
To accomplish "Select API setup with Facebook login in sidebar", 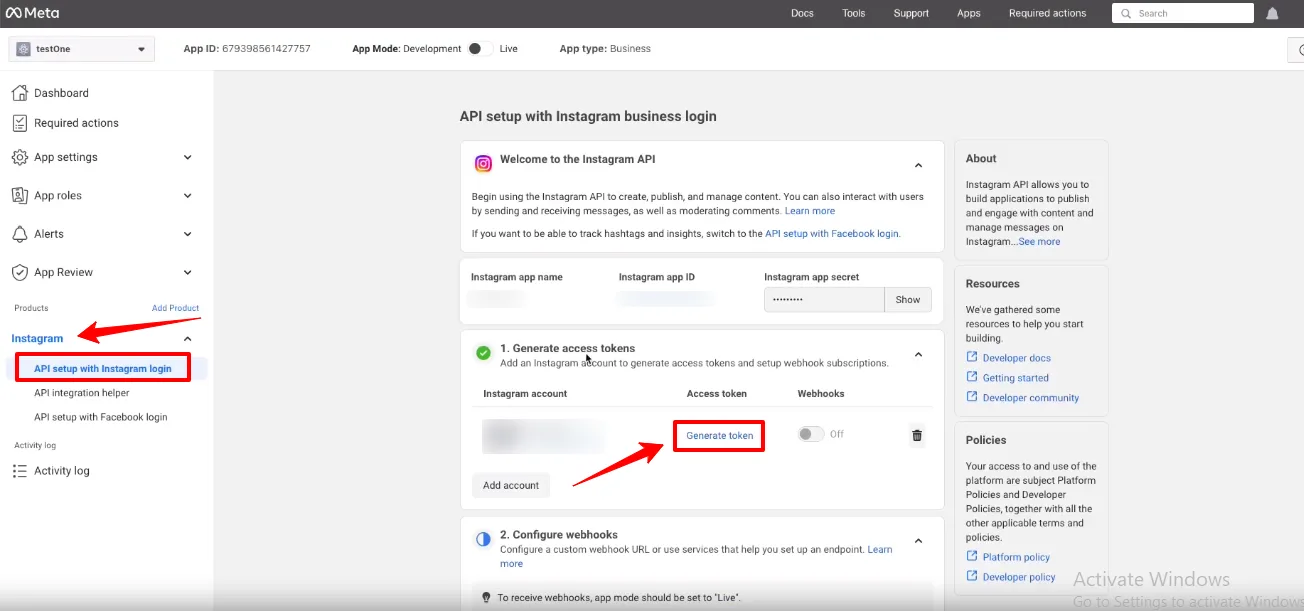I will point(101,417).
